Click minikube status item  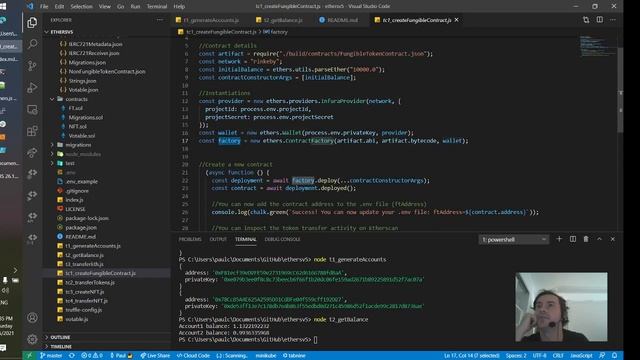[x=266, y=356]
